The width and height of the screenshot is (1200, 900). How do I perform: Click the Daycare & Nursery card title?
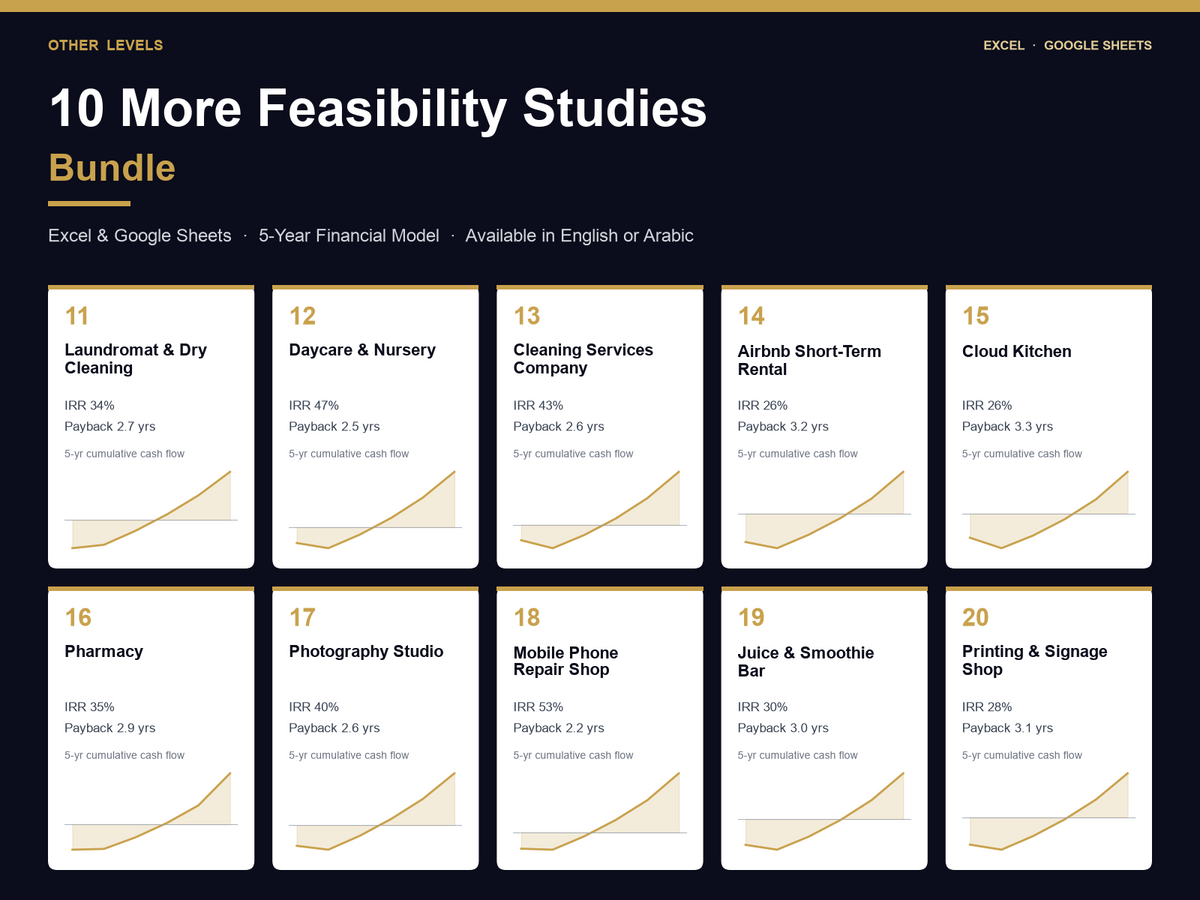362,350
